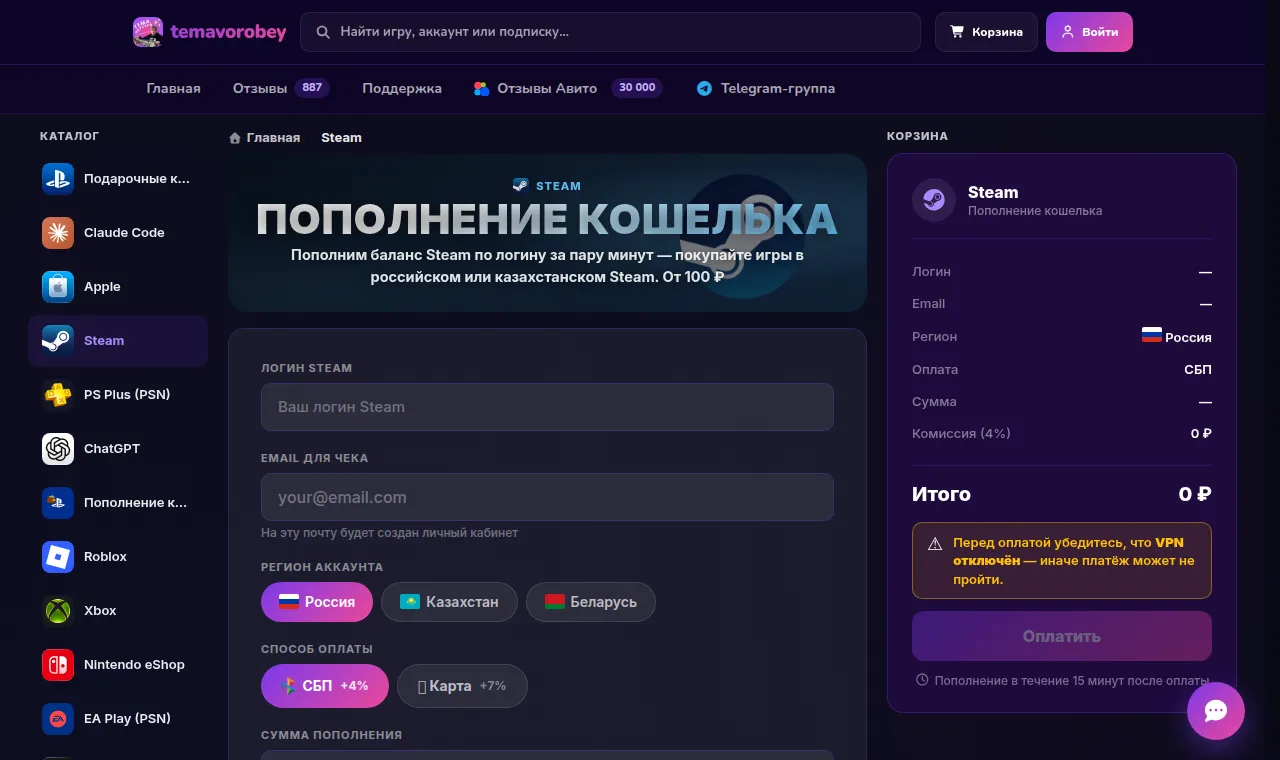The height and width of the screenshot is (760, 1280).
Task: Open the Xbox catalog icon
Action: pyautogui.click(x=58, y=610)
